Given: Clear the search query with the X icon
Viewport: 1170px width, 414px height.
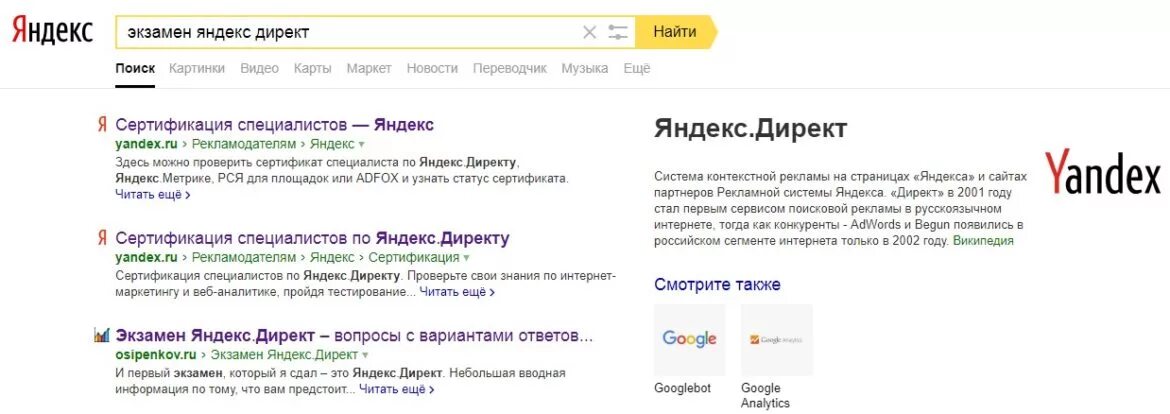Looking at the screenshot, I should (589, 32).
